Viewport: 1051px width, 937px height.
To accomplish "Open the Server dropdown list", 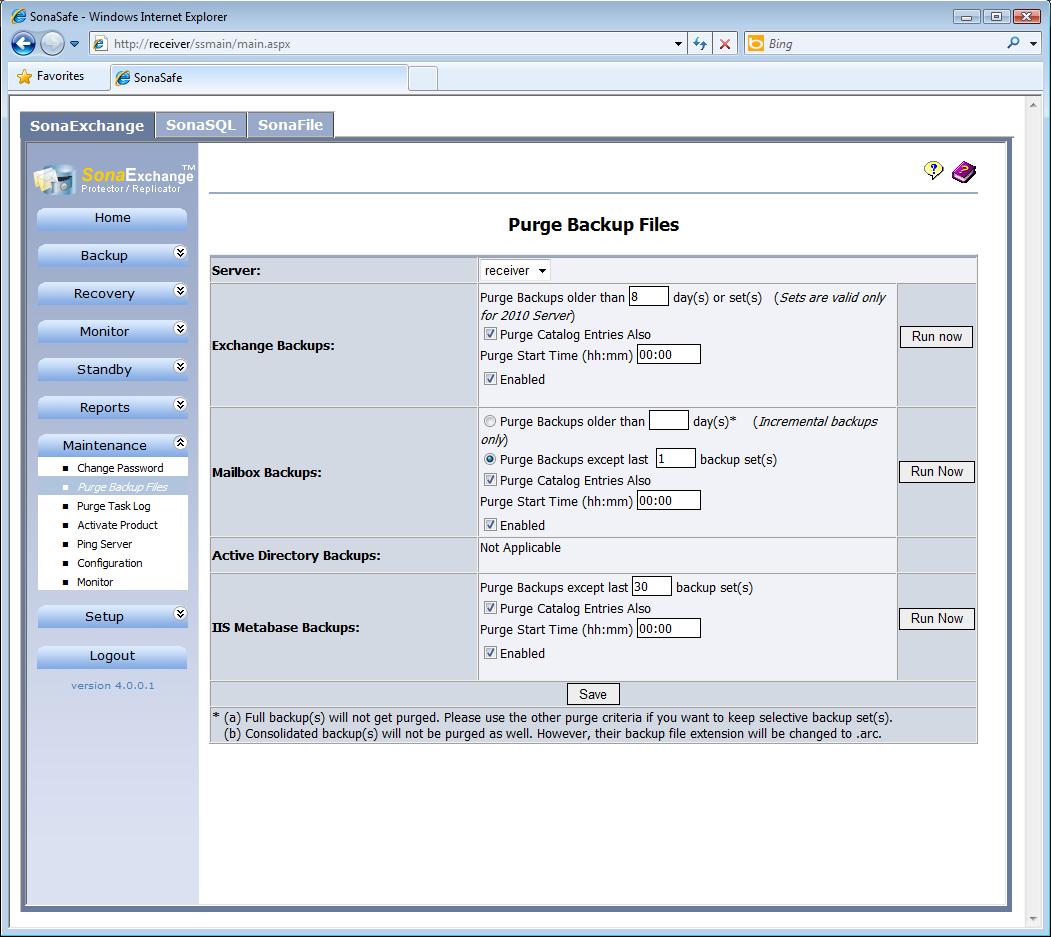I will click(x=516, y=270).
